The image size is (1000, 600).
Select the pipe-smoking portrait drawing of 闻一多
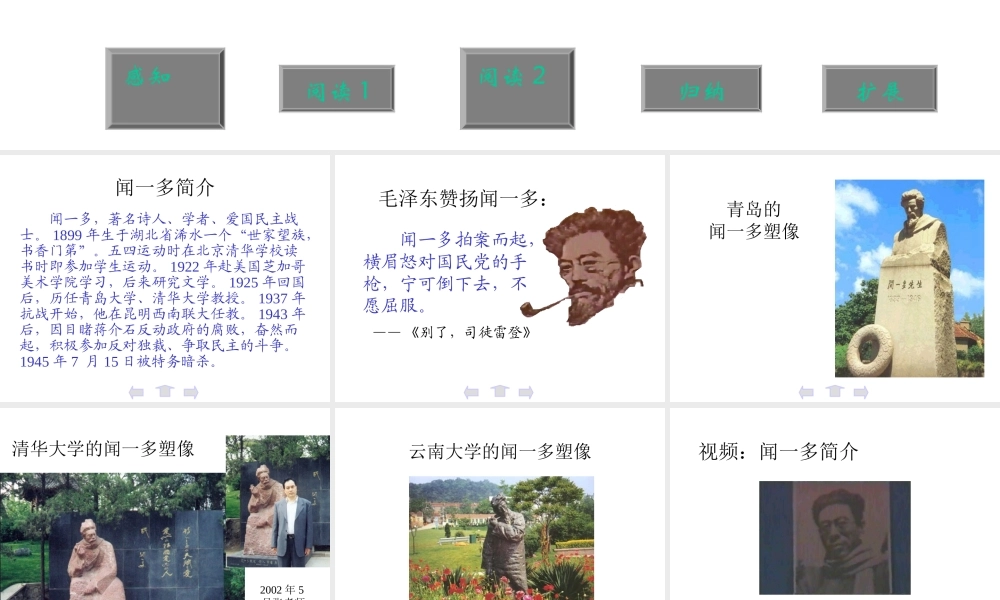[x=584, y=267]
